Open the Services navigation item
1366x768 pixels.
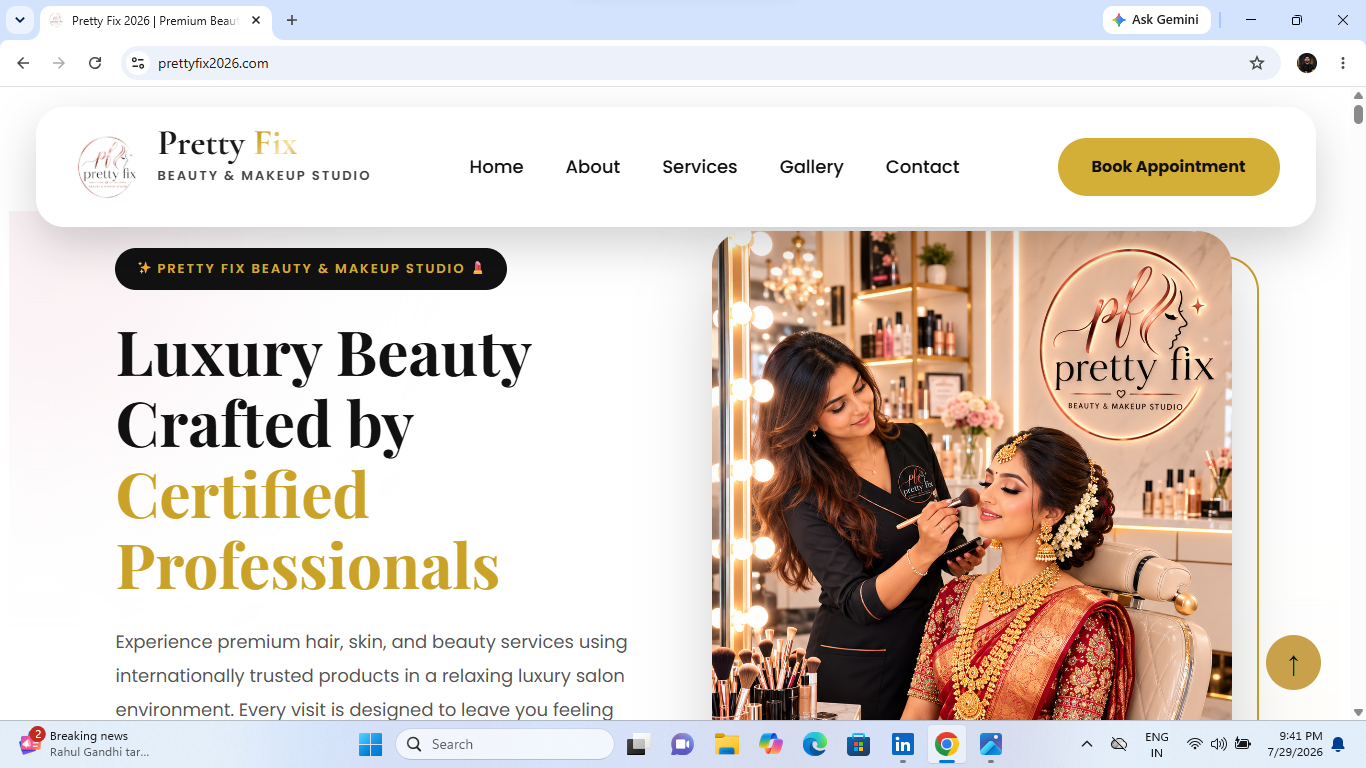pos(700,167)
